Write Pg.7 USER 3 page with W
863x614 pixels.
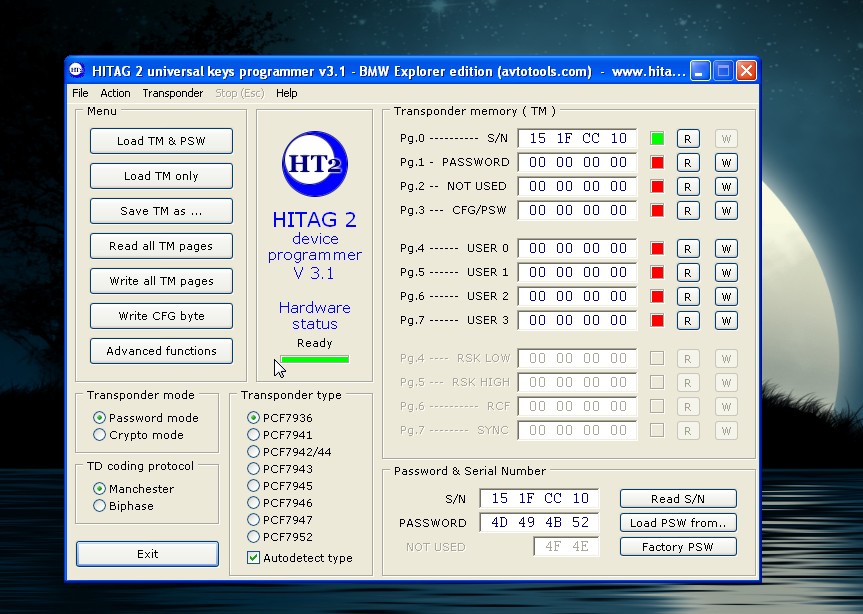[x=726, y=321]
